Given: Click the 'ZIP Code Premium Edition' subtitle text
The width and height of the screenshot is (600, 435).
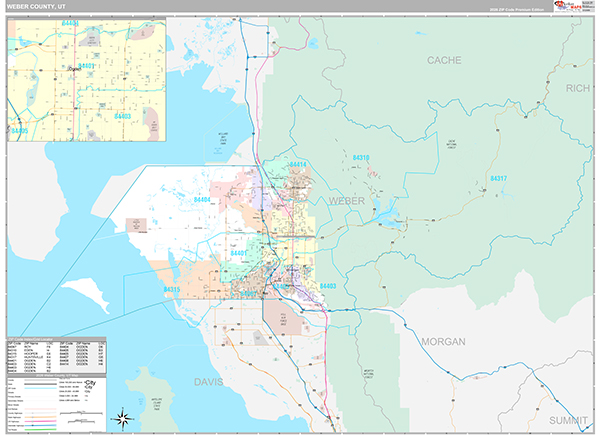Looking at the screenshot, I should tap(517, 10).
